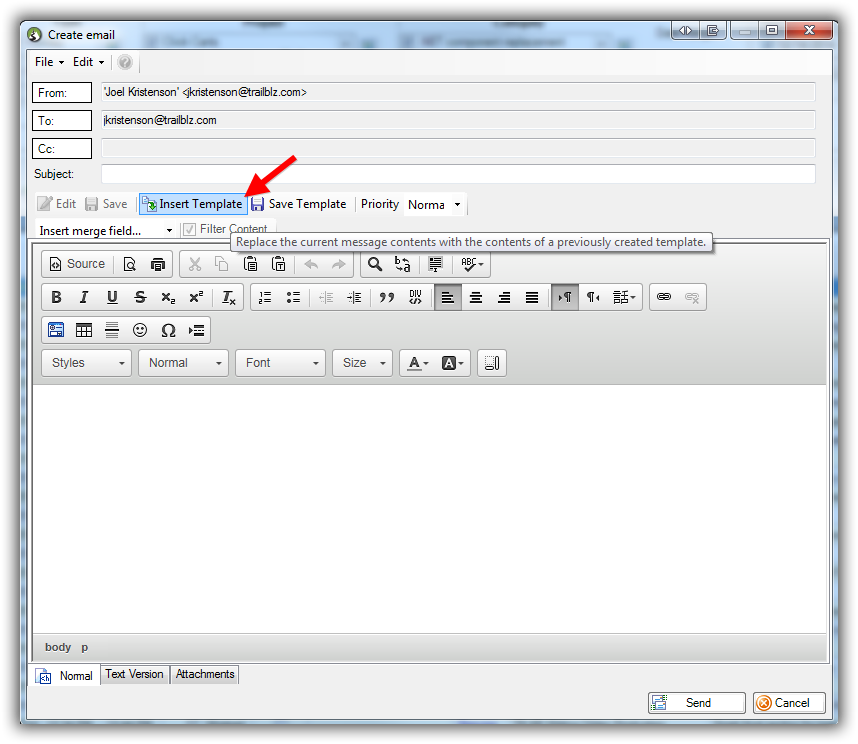Open the find (magnifier) tool
Image resolution: width=858 pixels, height=744 pixels.
coord(374,264)
